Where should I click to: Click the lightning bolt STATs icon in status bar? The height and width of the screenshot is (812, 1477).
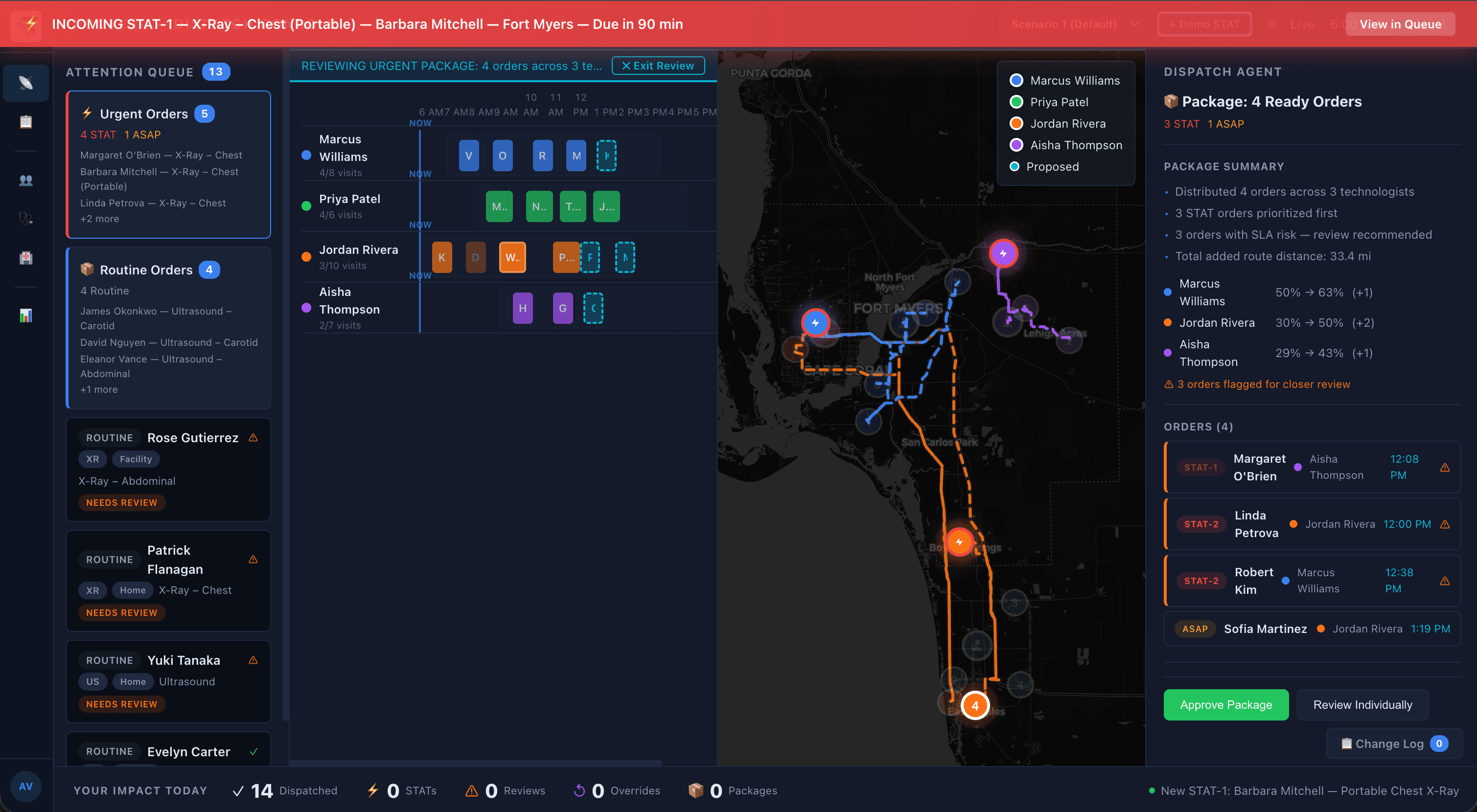coord(373,790)
